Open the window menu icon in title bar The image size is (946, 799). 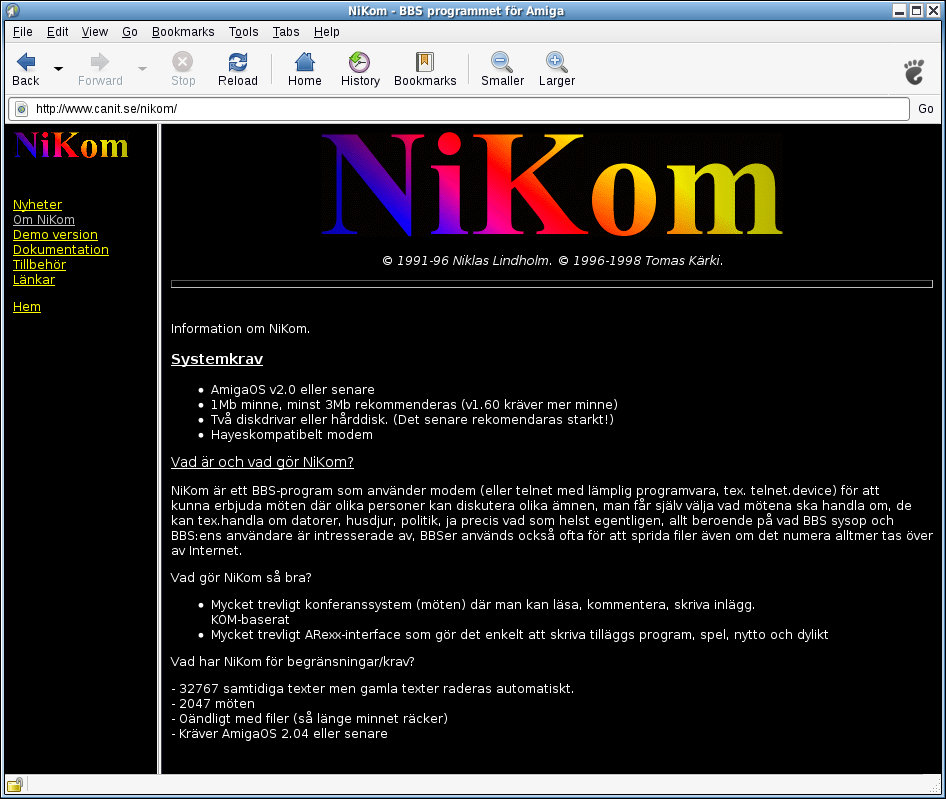[x=12, y=10]
